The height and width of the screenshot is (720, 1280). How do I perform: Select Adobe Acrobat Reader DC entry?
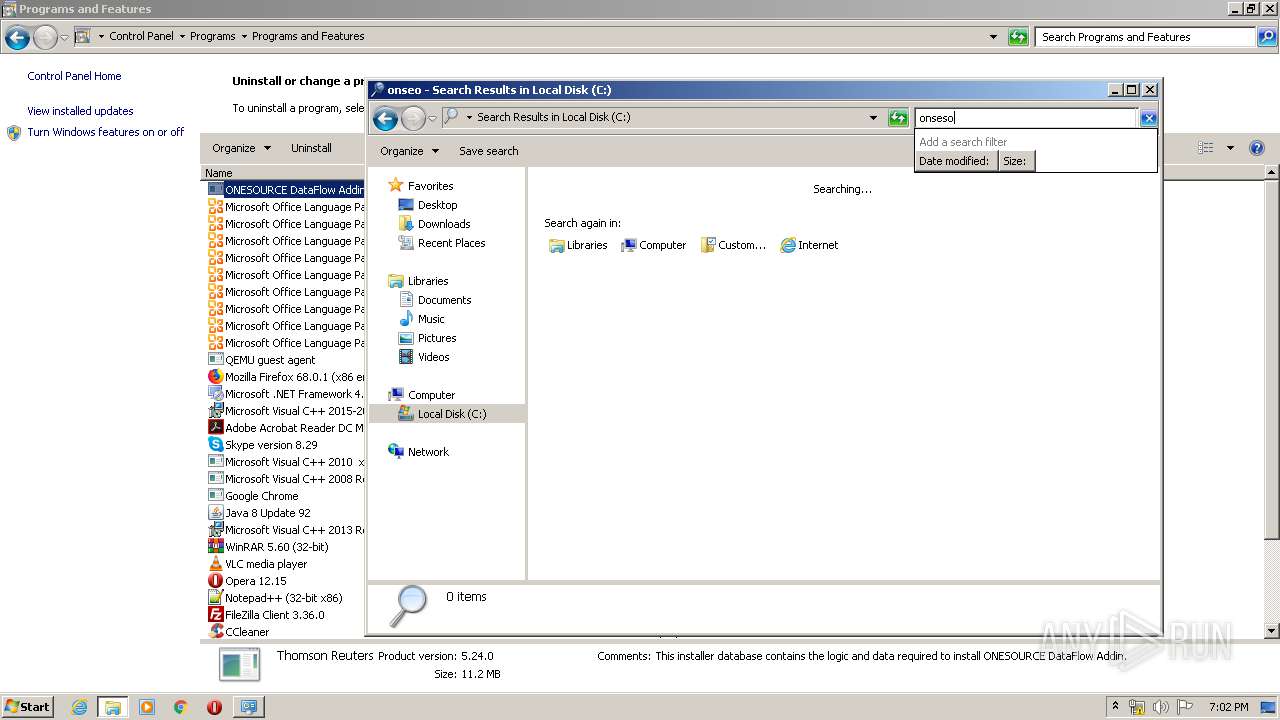pos(286,428)
